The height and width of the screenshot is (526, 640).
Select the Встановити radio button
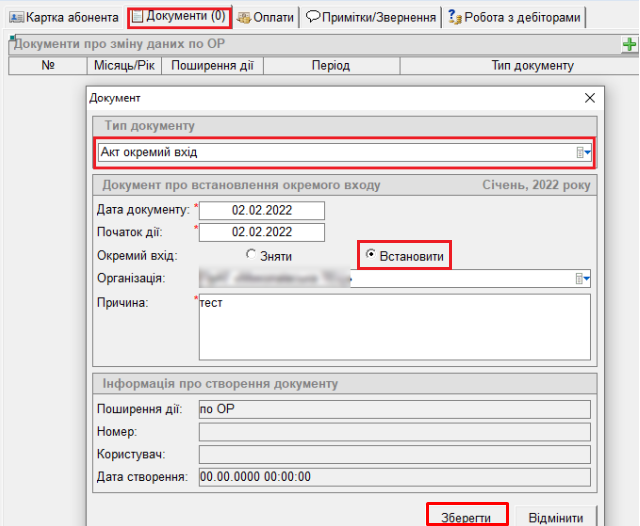372,256
